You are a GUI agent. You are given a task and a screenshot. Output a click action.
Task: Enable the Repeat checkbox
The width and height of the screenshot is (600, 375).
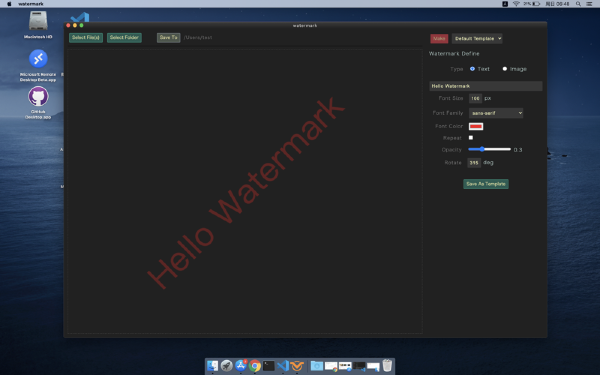coord(471,138)
